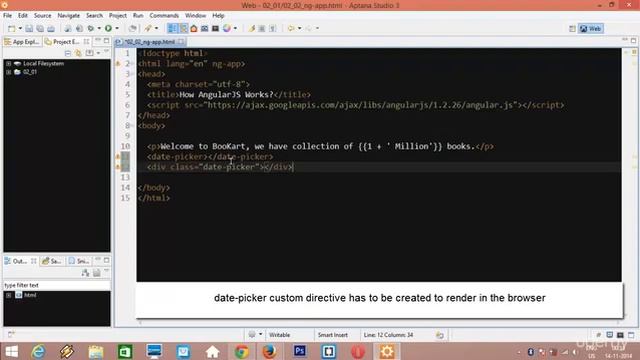Open the Commands menu
The width and height of the screenshot is (640, 360).
point(164,16)
